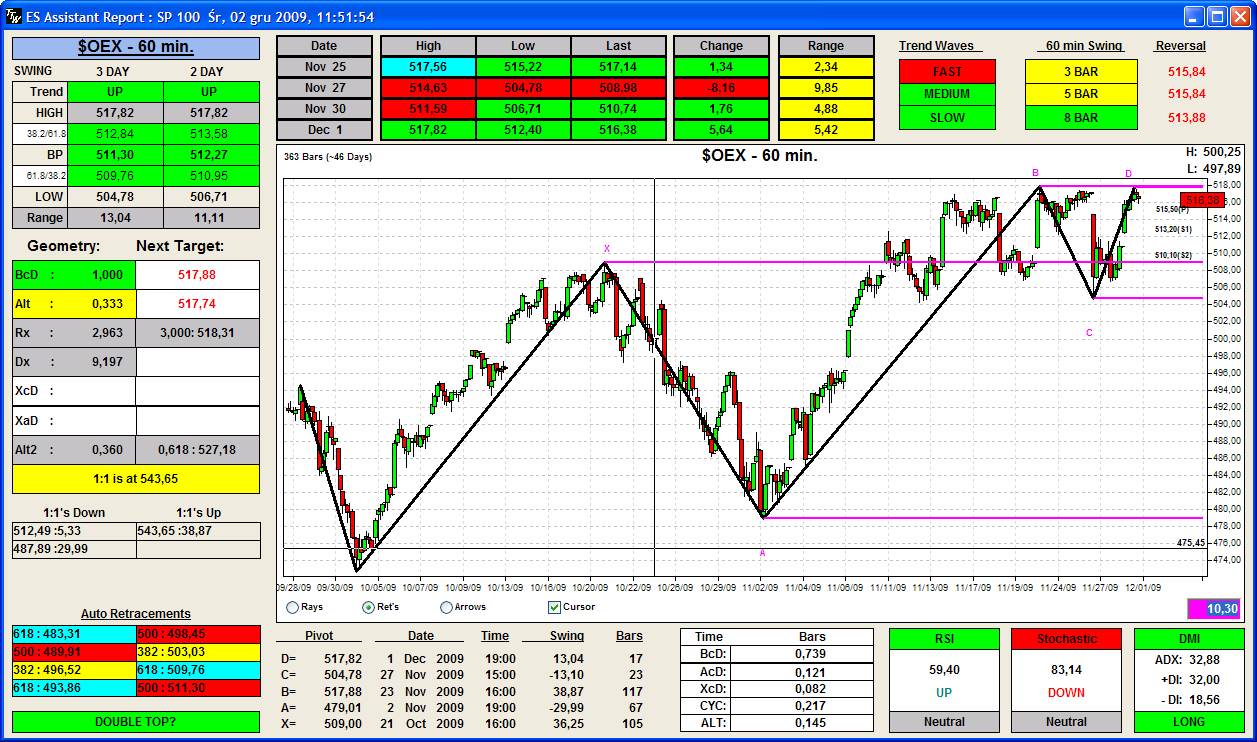Maximize the ES Assistant Report window
This screenshot has width=1257, height=742.
tap(1216, 17)
